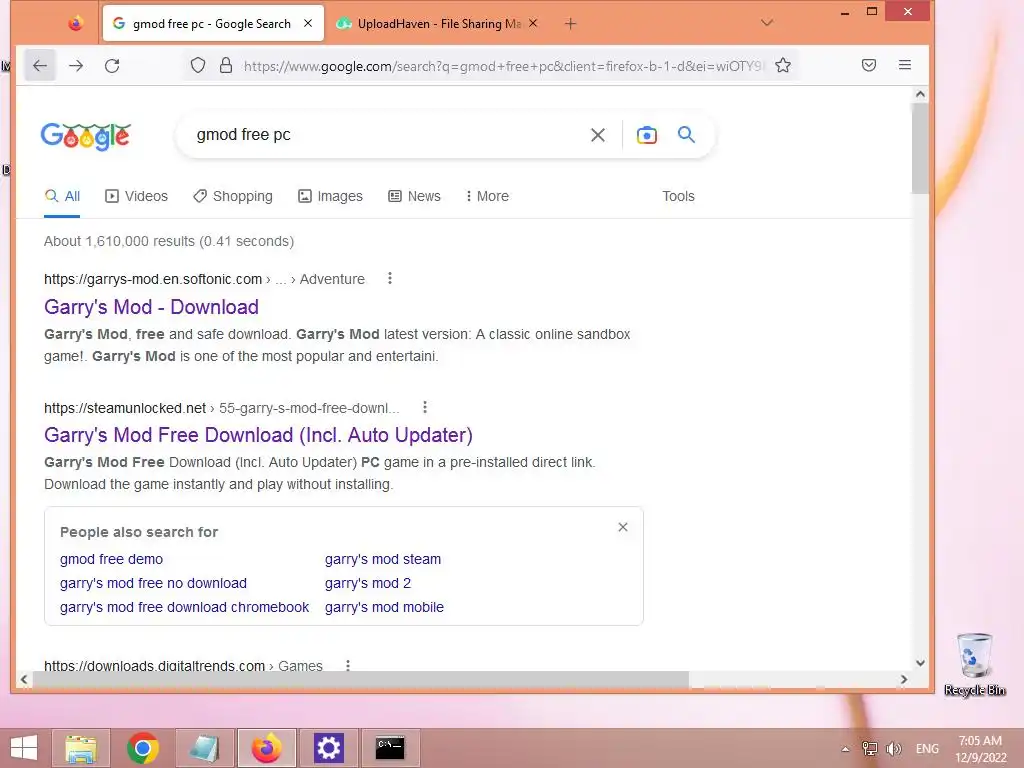Click the horizontal scrollbar right arrow
Screen dimensions: 1024x768
coord(904,679)
